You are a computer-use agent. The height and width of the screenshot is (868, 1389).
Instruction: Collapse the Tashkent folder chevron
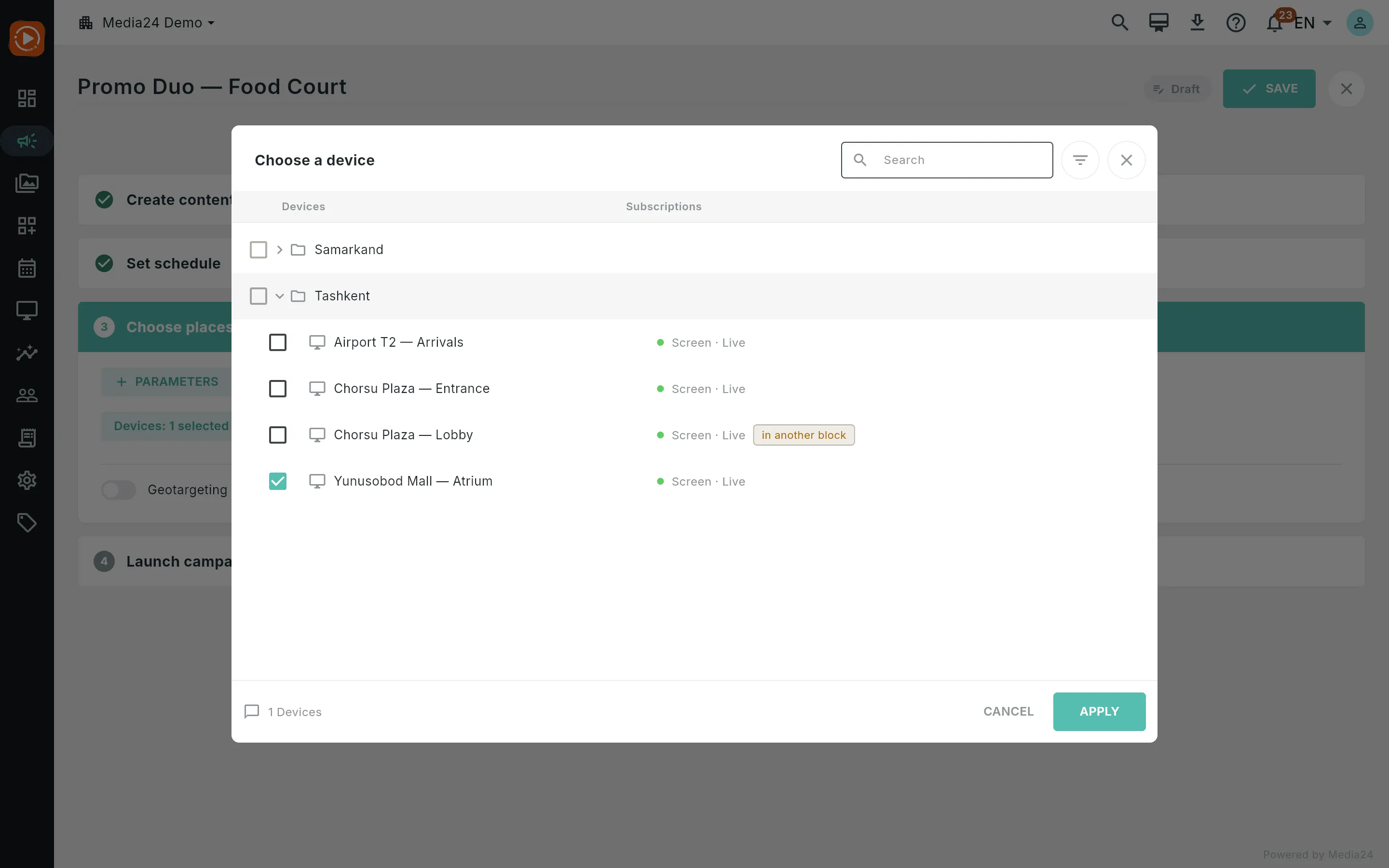pyautogui.click(x=280, y=296)
